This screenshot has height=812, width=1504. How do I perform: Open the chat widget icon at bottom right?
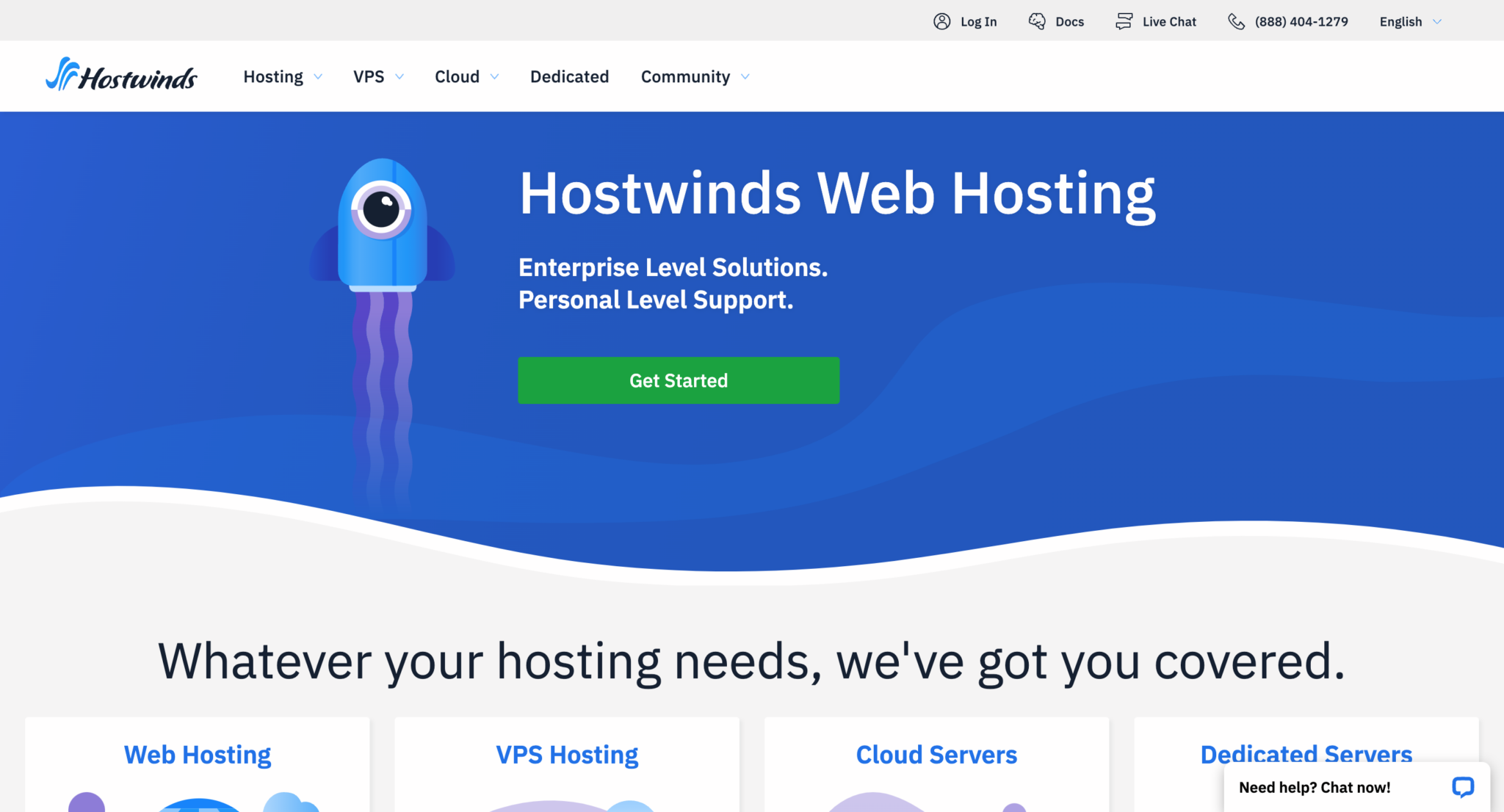point(1464,786)
